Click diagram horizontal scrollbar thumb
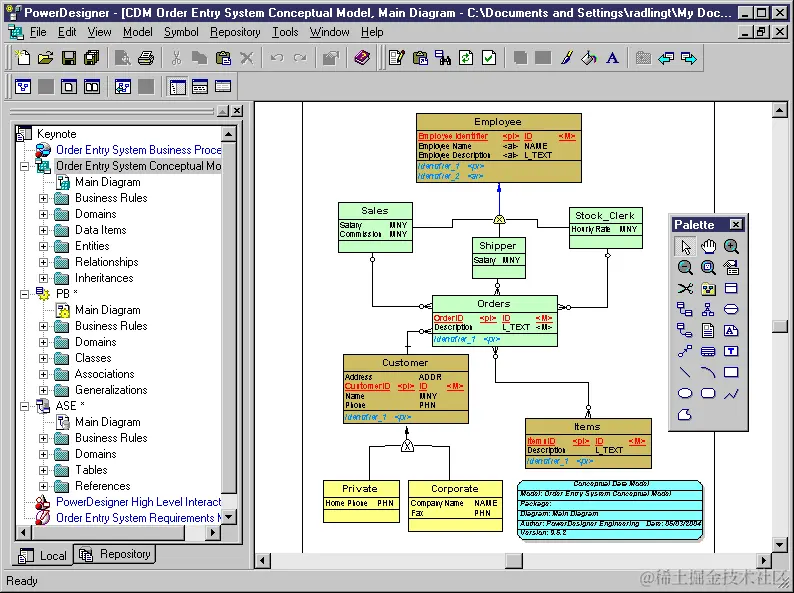This screenshot has height=593, width=794. (513, 561)
